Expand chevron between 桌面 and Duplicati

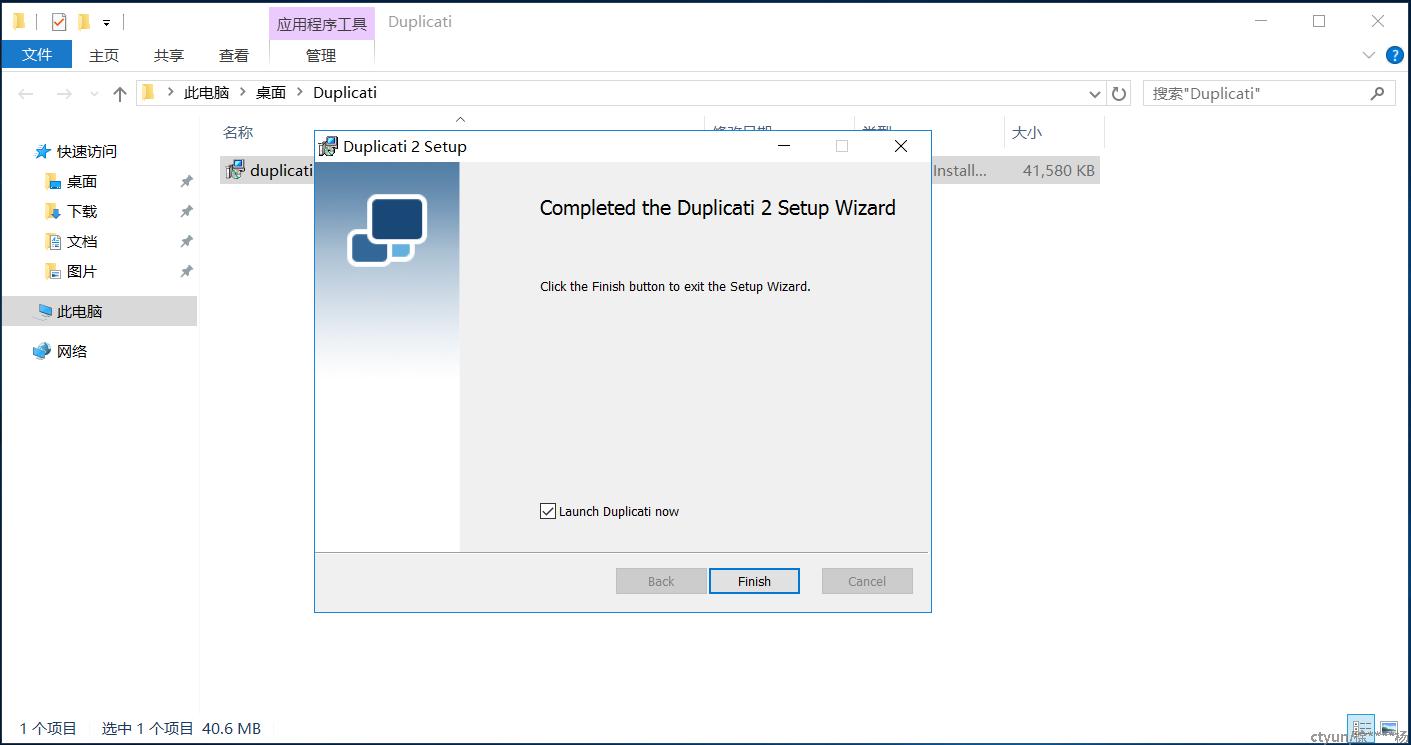point(300,93)
